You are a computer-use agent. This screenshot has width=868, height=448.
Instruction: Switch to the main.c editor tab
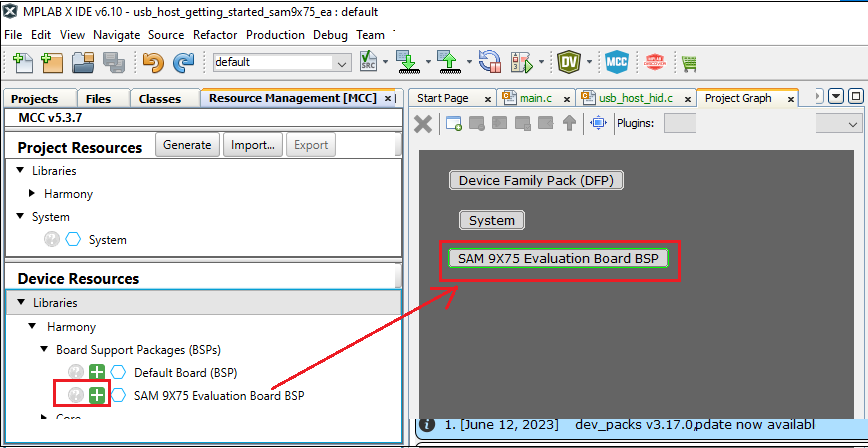(x=528, y=98)
